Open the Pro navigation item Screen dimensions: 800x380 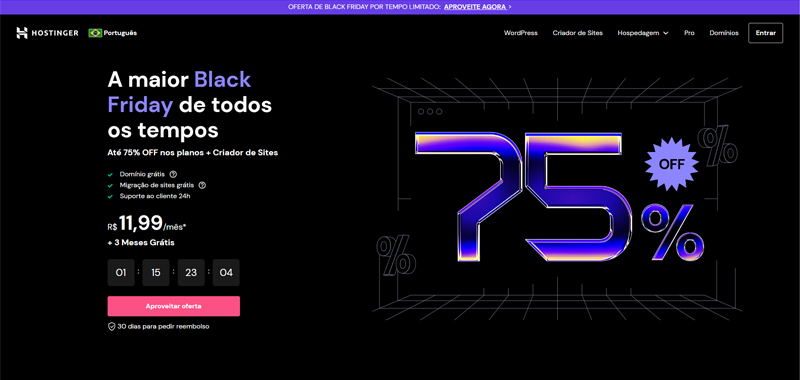click(689, 33)
